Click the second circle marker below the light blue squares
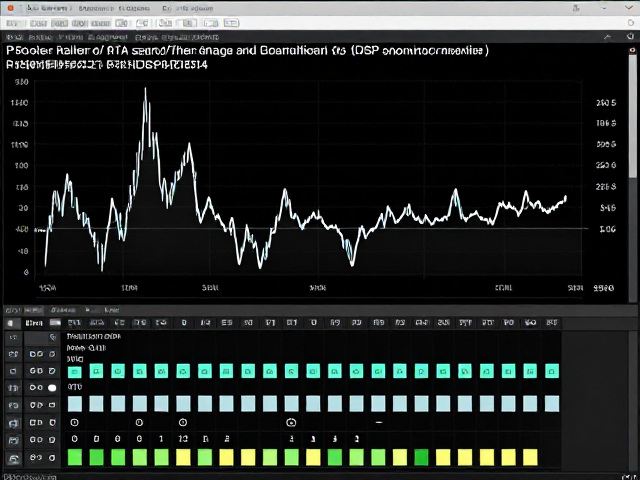The image size is (640, 480). pos(139,422)
